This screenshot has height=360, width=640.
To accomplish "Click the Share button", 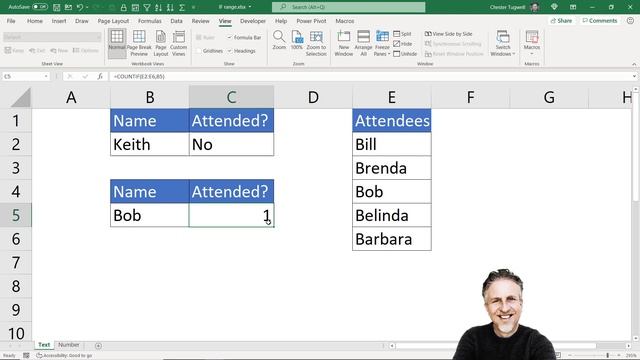I will (561, 21).
